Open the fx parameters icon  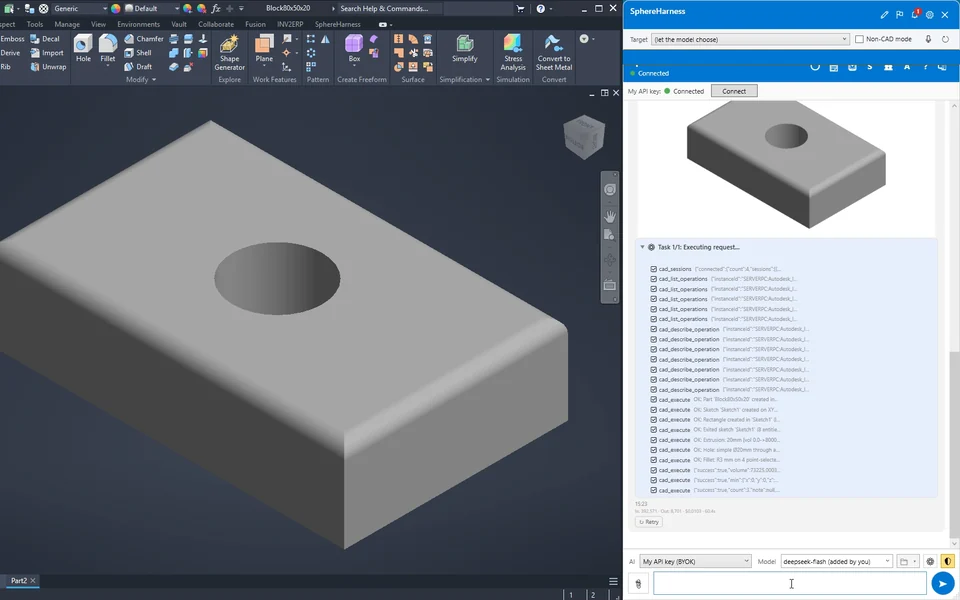click(216, 9)
